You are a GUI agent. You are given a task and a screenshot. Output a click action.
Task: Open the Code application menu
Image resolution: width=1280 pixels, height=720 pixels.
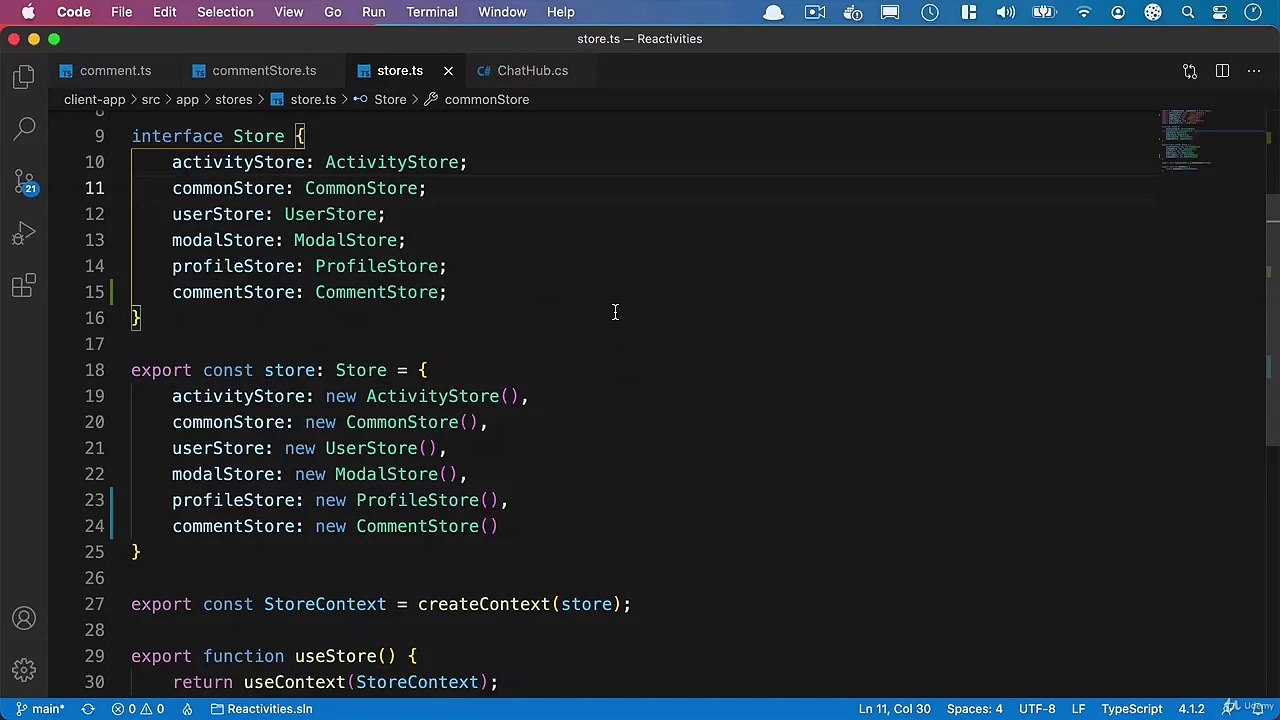point(73,12)
